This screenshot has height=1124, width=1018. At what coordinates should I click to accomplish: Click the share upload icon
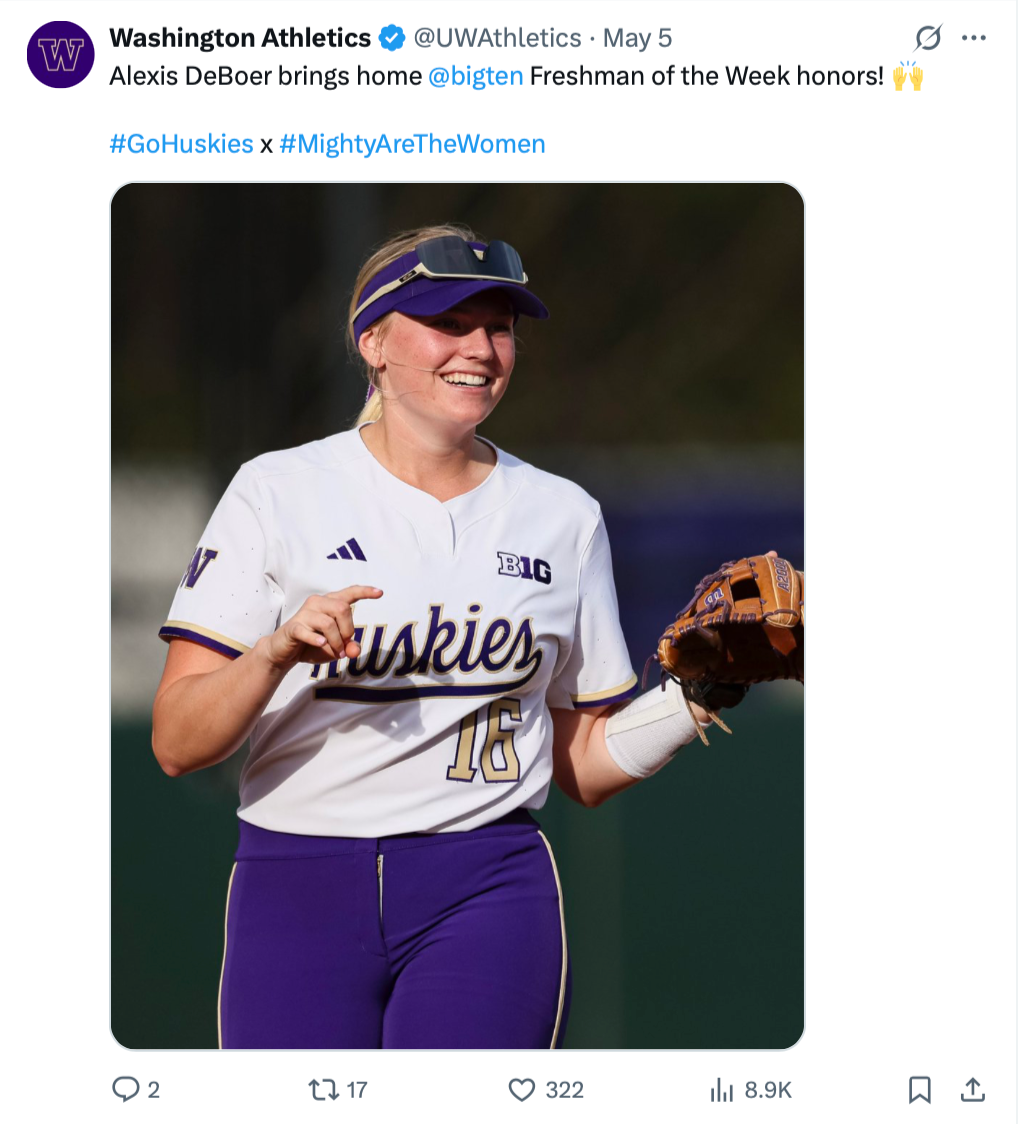click(x=973, y=1089)
